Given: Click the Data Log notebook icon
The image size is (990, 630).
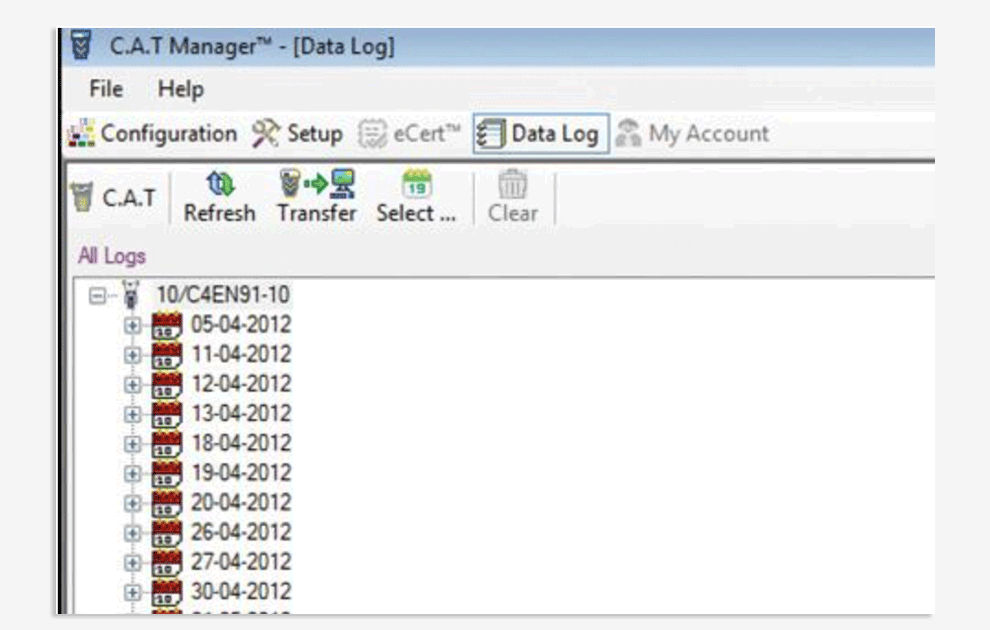Looking at the screenshot, I should pyautogui.click(x=491, y=134).
